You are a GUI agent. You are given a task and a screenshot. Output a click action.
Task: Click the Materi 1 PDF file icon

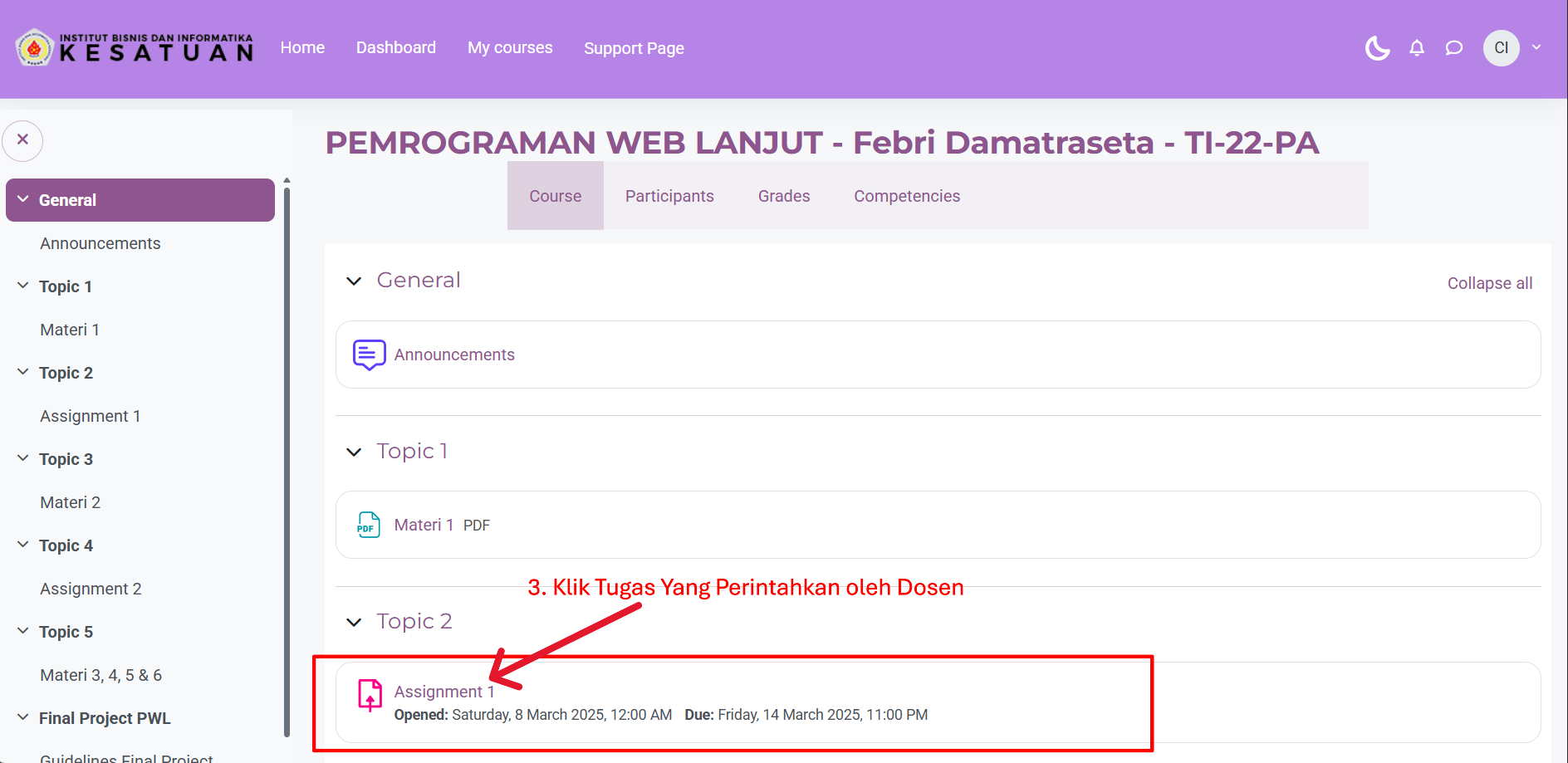(x=369, y=525)
